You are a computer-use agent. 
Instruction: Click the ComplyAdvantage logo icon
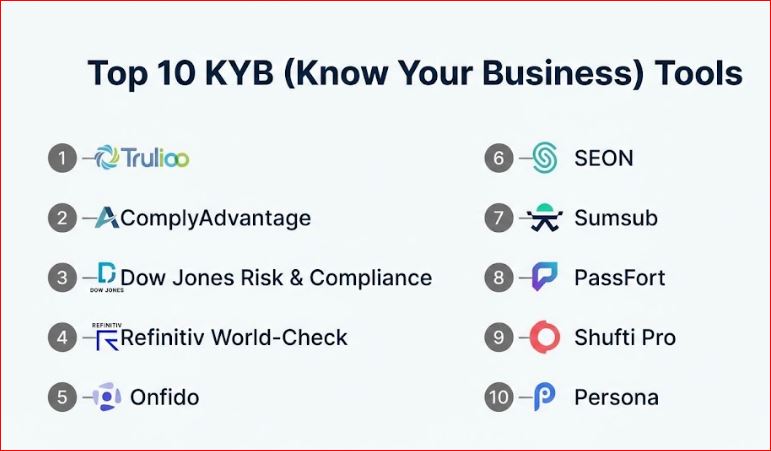[x=106, y=218]
